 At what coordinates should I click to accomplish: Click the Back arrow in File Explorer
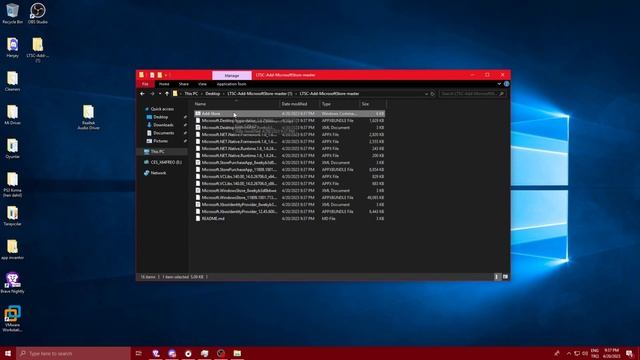click(142, 94)
